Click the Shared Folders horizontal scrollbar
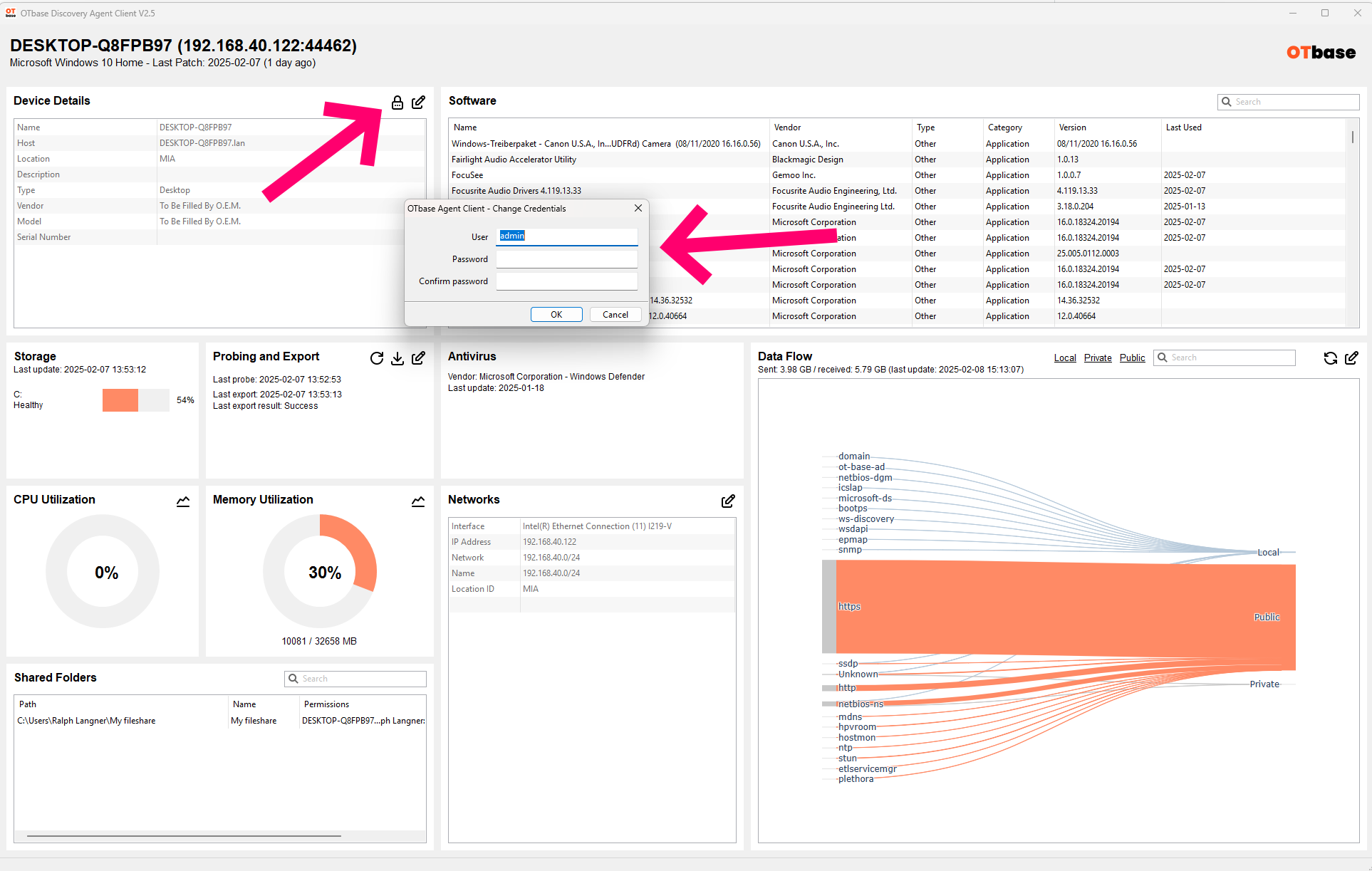The image size is (1372, 871). click(184, 835)
